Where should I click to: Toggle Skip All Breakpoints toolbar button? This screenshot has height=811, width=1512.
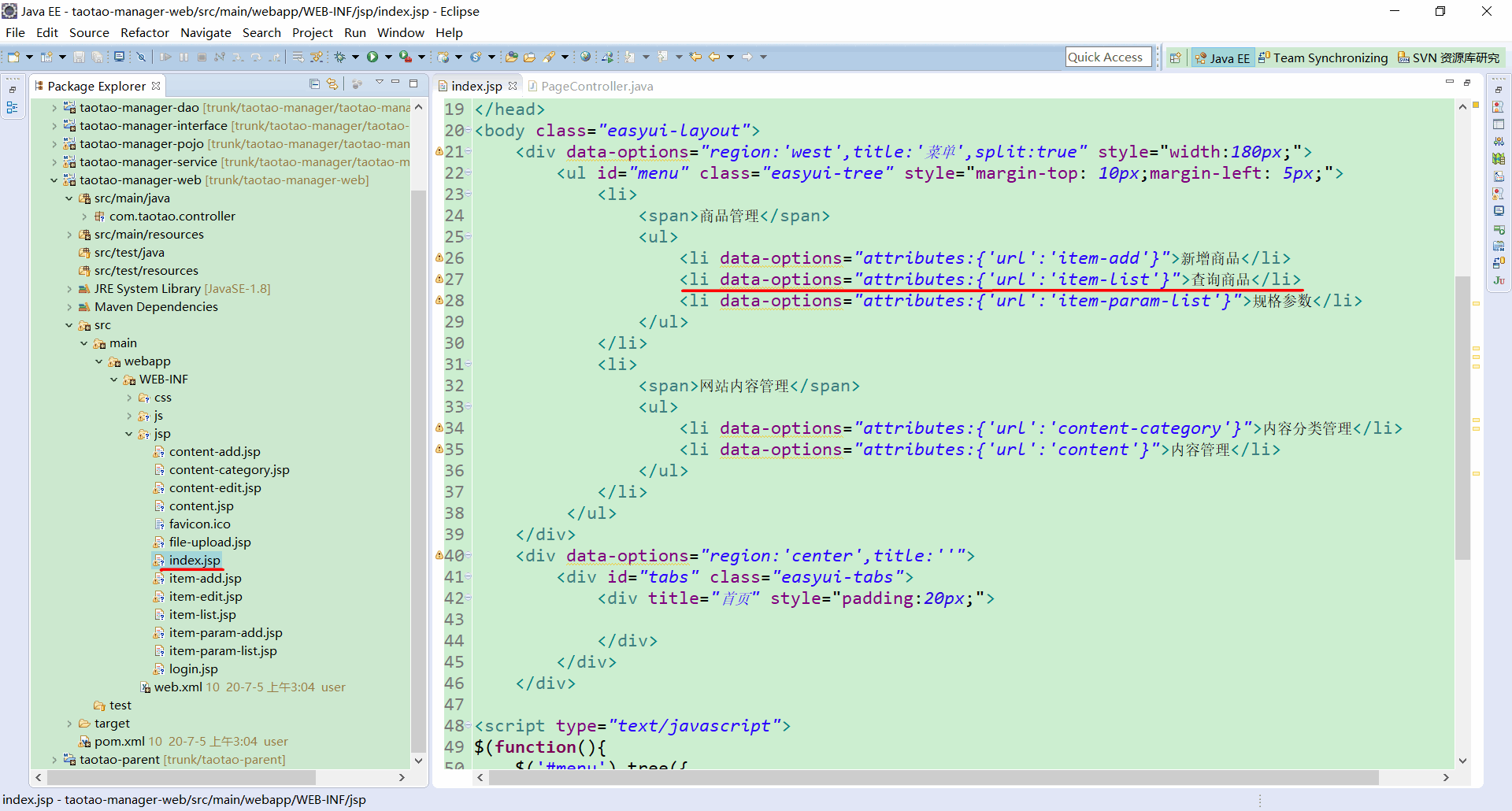[141, 57]
